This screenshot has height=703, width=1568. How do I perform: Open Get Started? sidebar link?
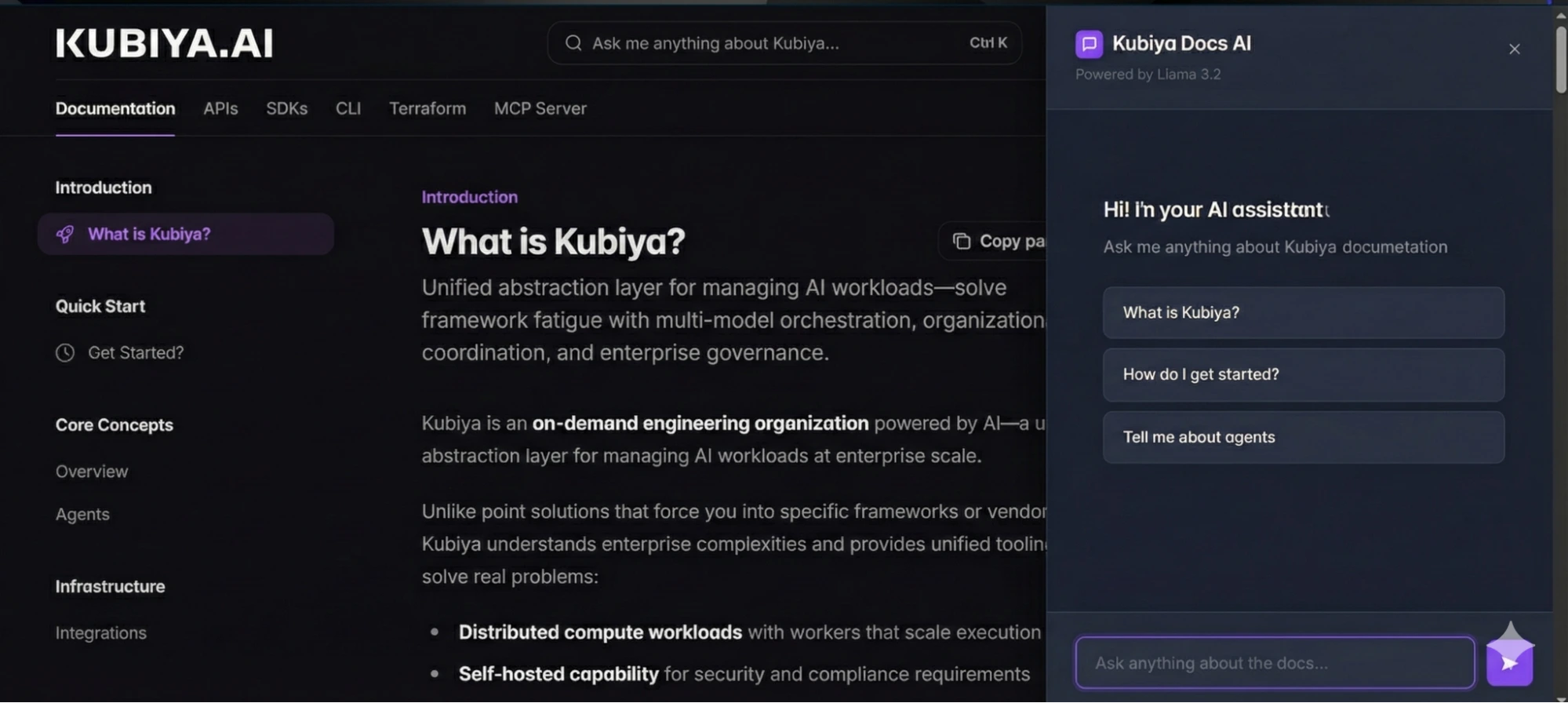click(136, 352)
